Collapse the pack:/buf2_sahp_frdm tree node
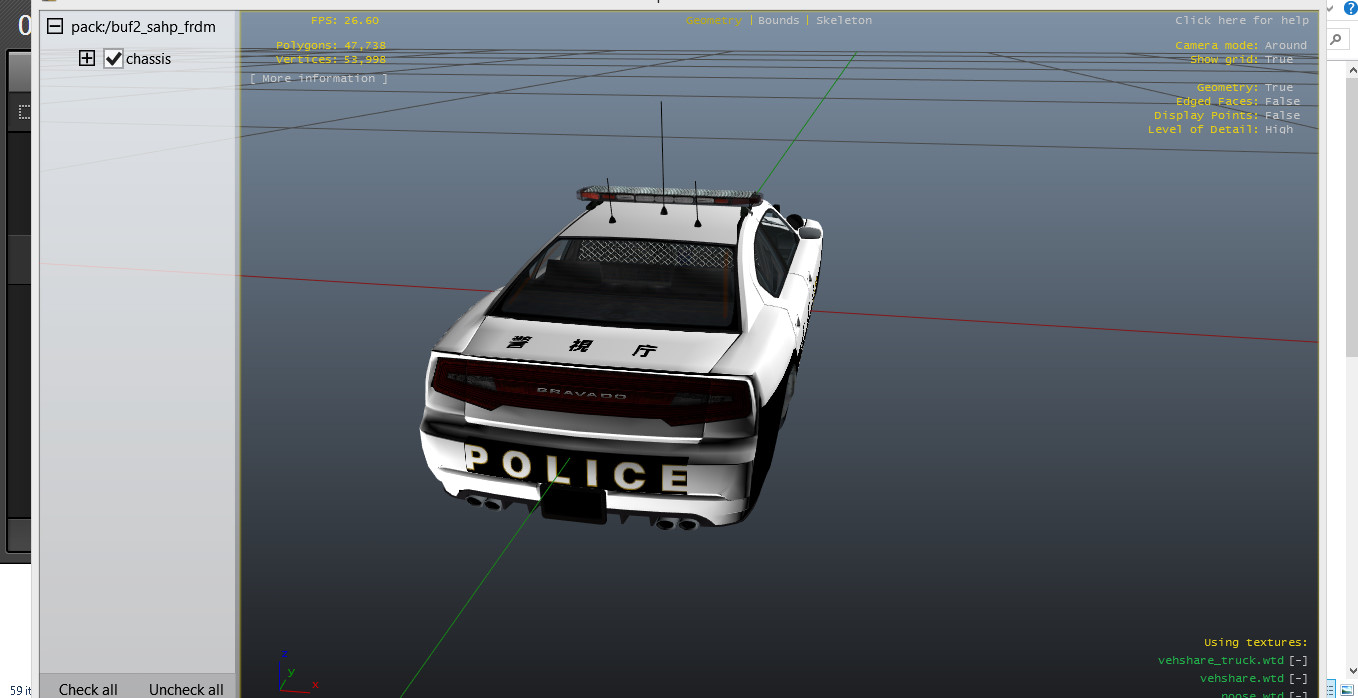 tap(55, 27)
